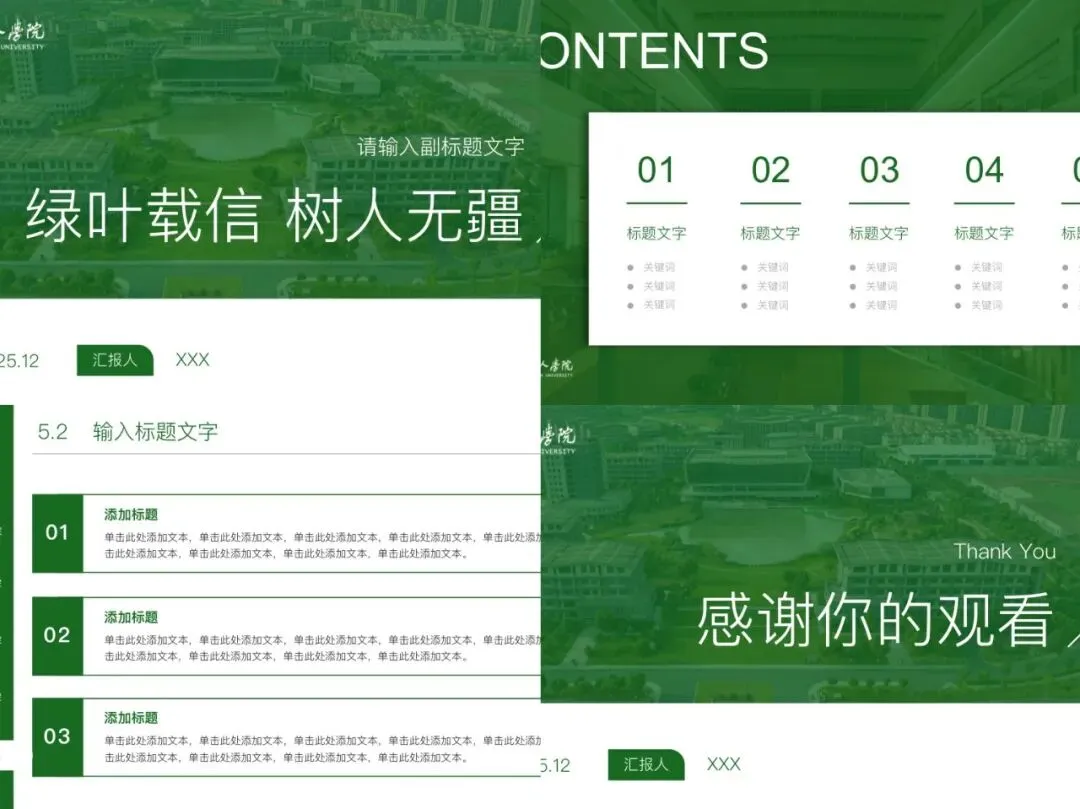Click the green 03 block in the 5.2 slide
Image resolution: width=1080 pixels, height=809 pixels.
coord(57,737)
